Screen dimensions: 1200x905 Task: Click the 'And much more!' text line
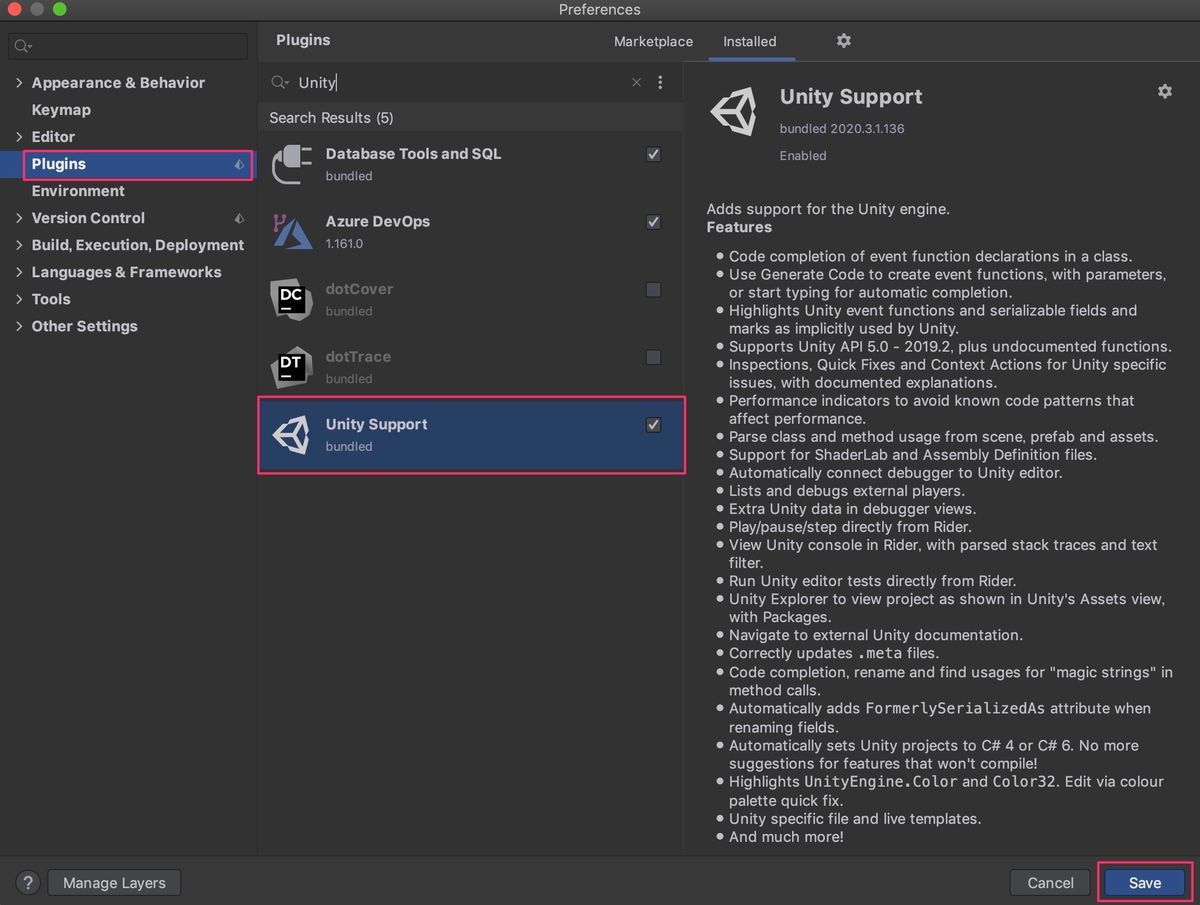coord(786,837)
